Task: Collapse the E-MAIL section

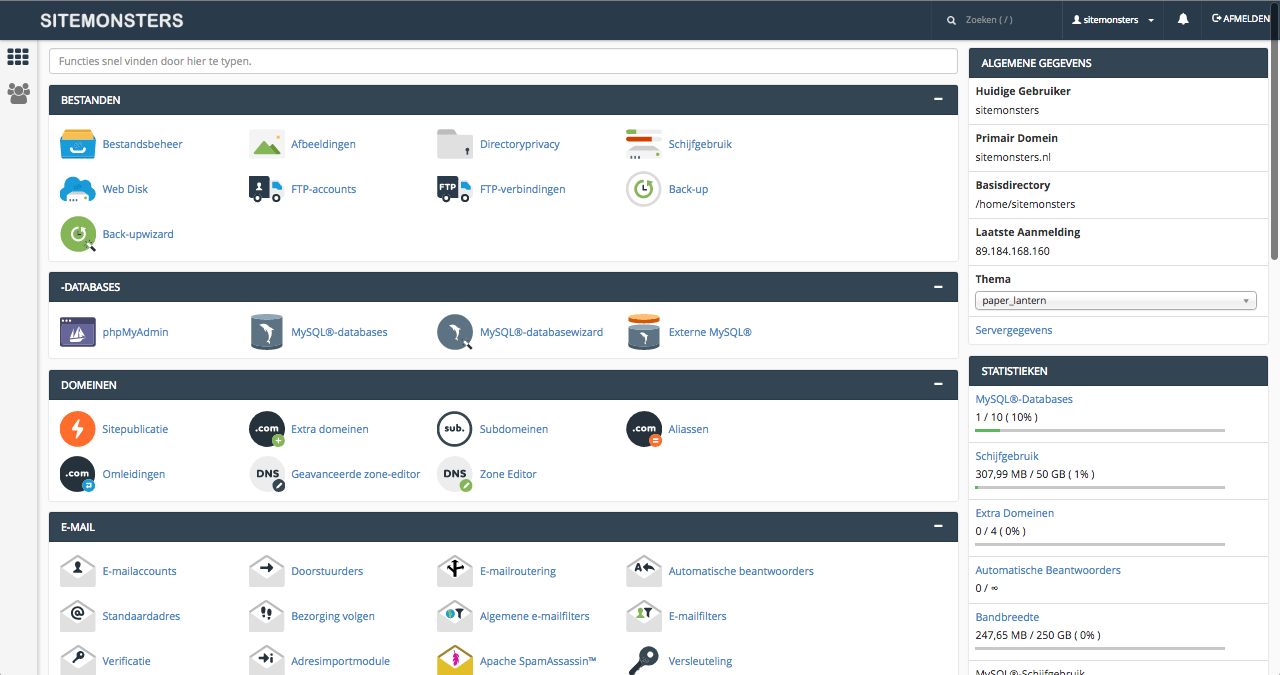Action: click(x=938, y=525)
